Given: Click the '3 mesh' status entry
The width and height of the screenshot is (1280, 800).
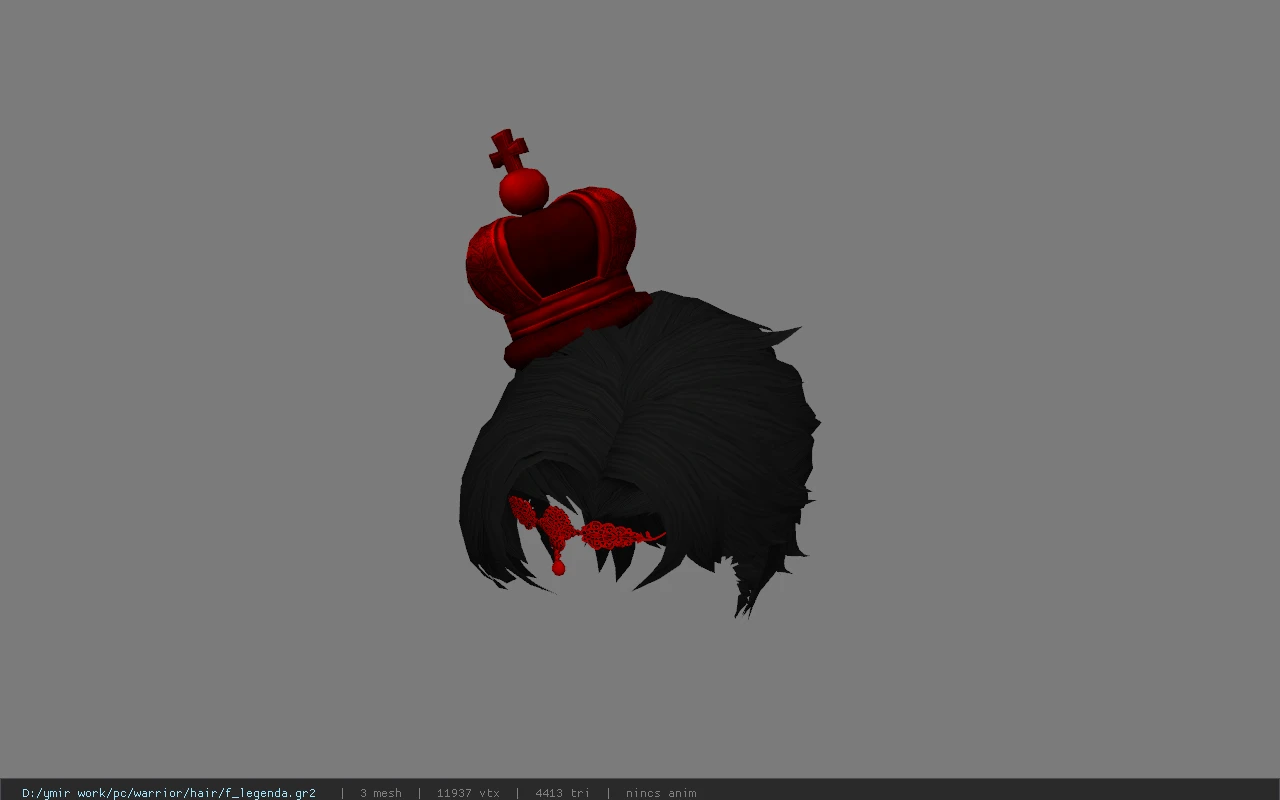Looking at the screenshot, I should [381, 793].
